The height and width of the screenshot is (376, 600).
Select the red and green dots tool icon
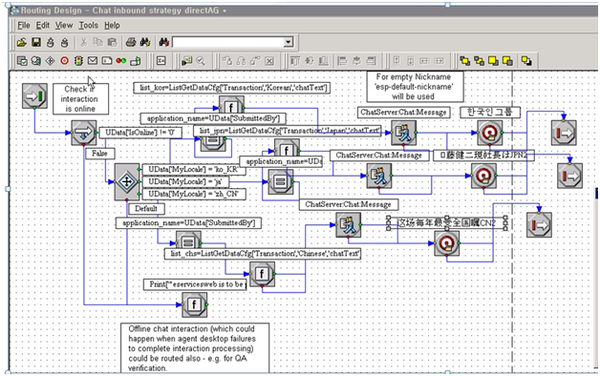coord(121,61)
